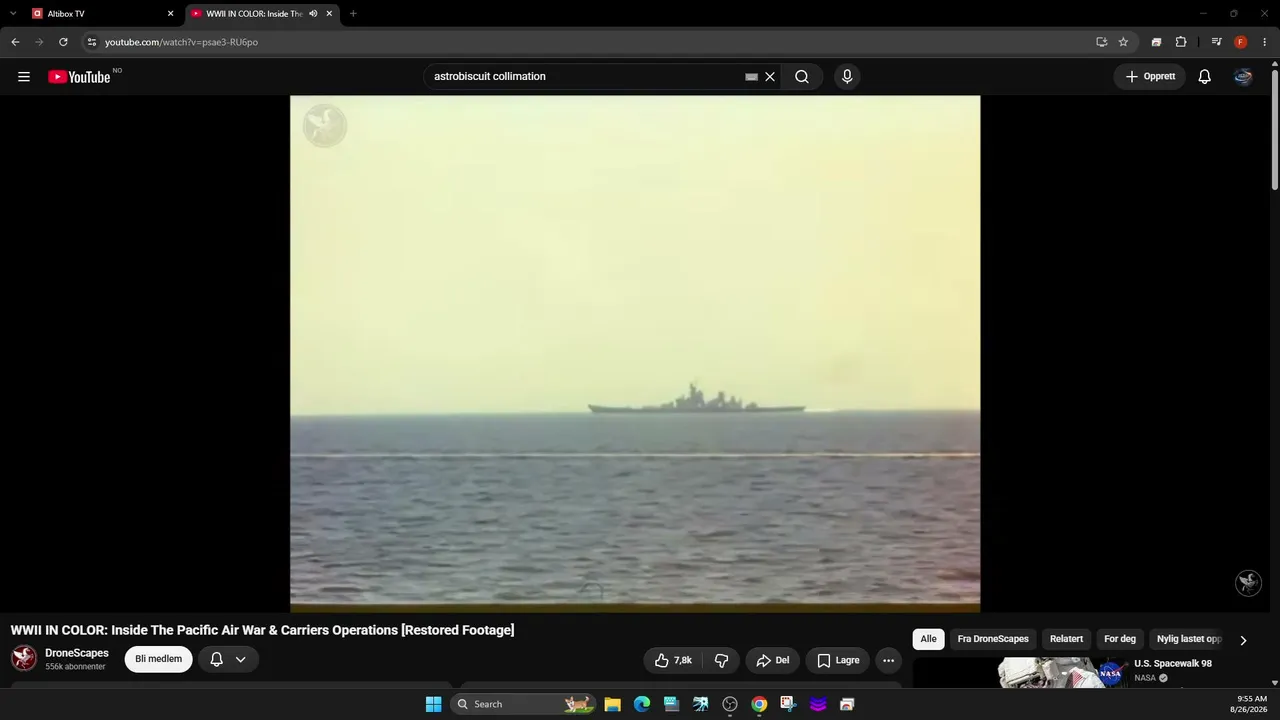Viewport: 1280px width, 720px height.
Task: Open the Windows taskbar Search box
Action: pos(521,704)
